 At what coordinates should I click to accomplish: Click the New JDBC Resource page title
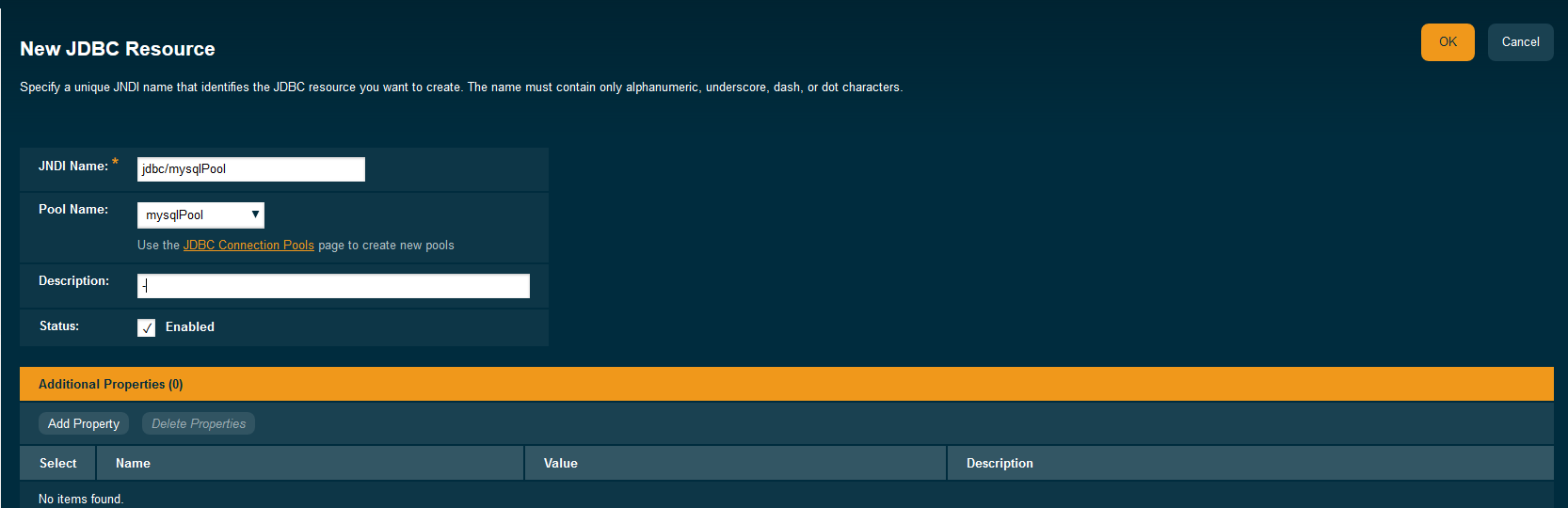click(x=118, y=49)
